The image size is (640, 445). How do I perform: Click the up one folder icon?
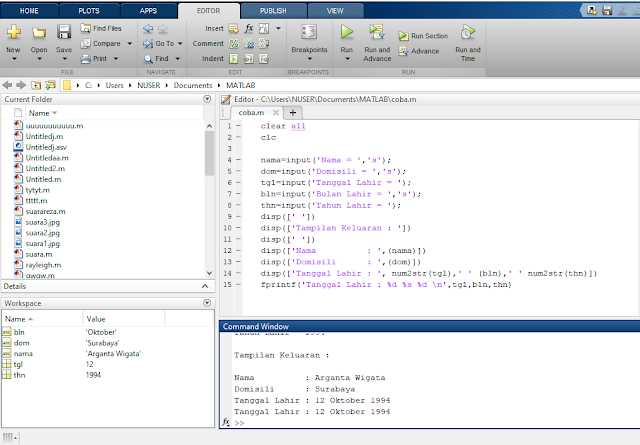point(36,85)
